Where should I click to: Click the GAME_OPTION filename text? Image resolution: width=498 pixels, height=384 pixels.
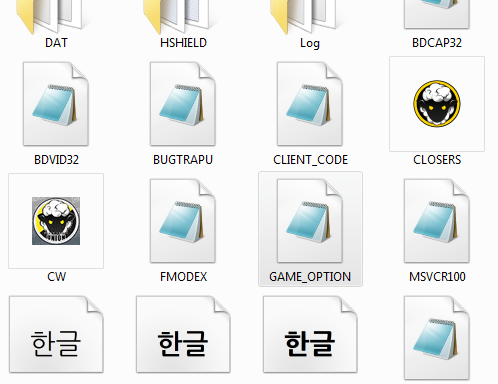pos(310,277)
